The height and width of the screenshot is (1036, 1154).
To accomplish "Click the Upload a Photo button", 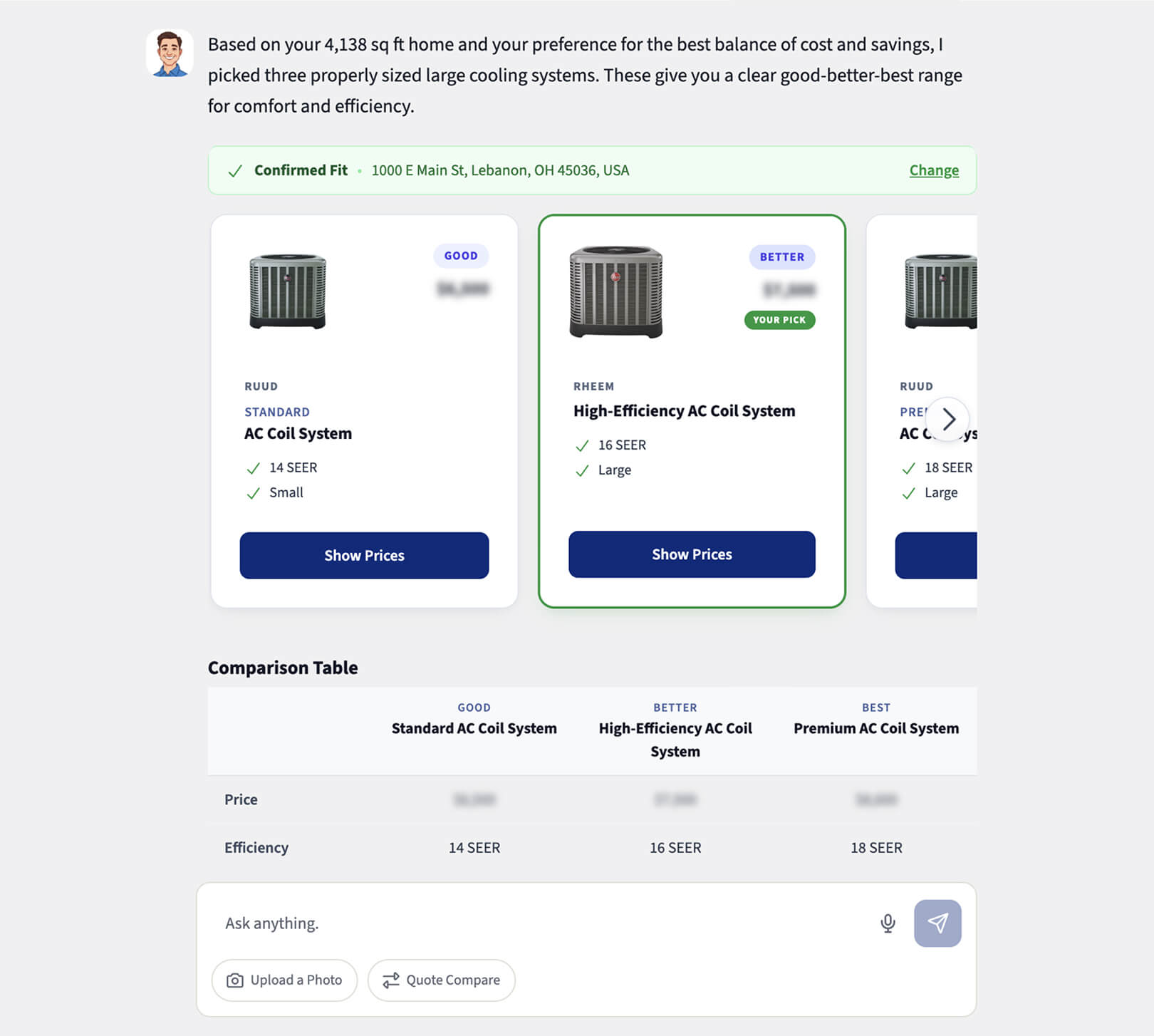I will coord(284,980).
